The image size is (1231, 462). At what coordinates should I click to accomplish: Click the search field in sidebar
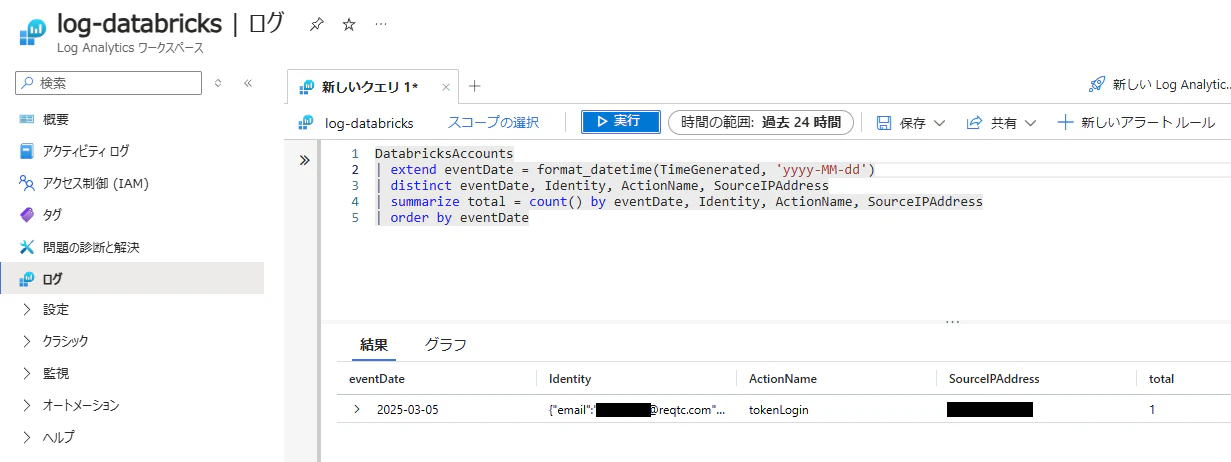click(108, 83)
